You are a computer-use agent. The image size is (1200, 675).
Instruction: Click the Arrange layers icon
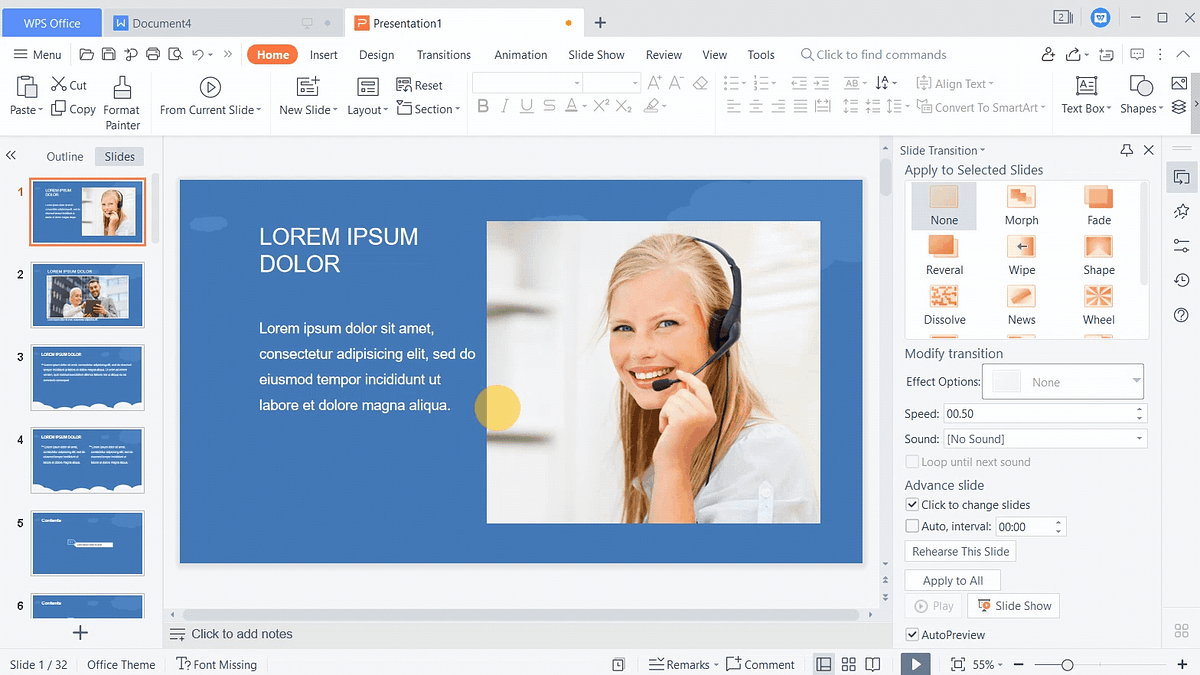tap(1179, 106)
